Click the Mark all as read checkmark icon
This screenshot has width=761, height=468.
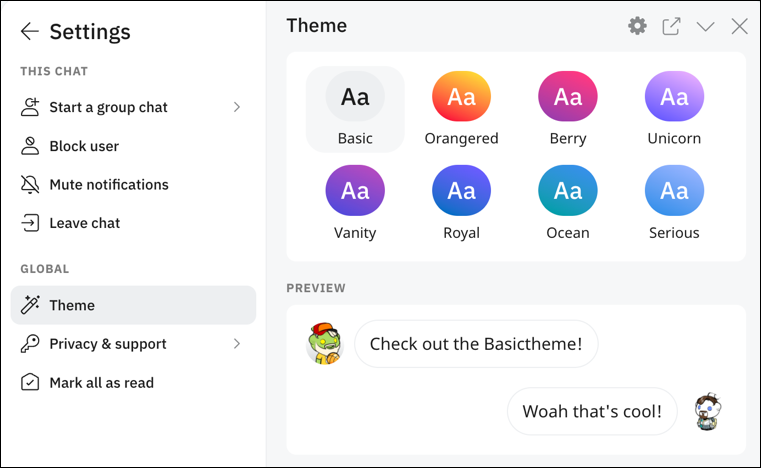[30, 383]
